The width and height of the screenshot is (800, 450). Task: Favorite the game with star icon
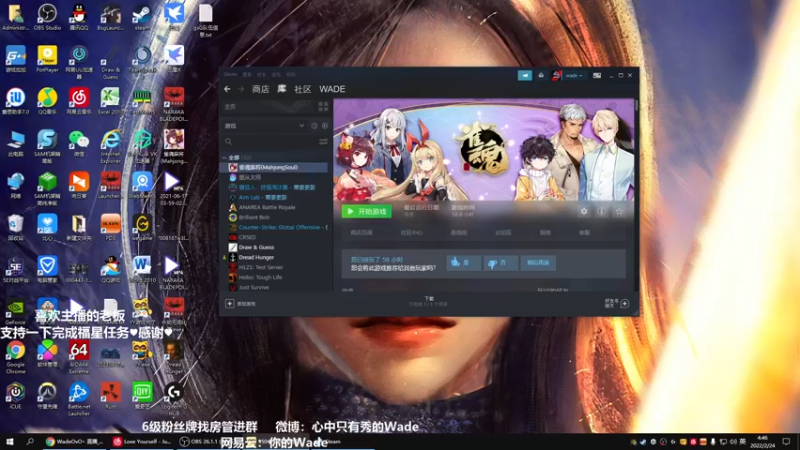[x=619, y=211]
